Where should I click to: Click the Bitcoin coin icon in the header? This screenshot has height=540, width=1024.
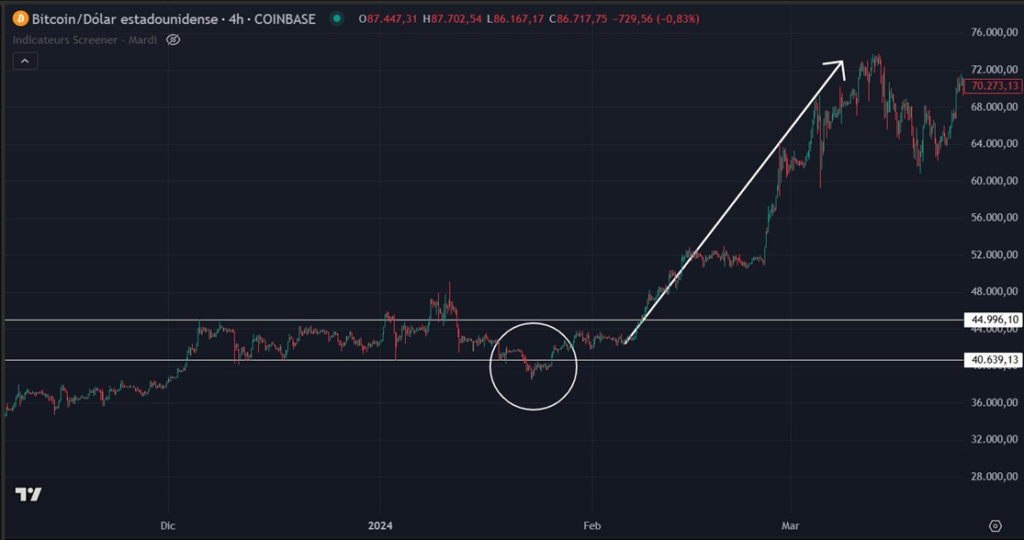[20, 18]
